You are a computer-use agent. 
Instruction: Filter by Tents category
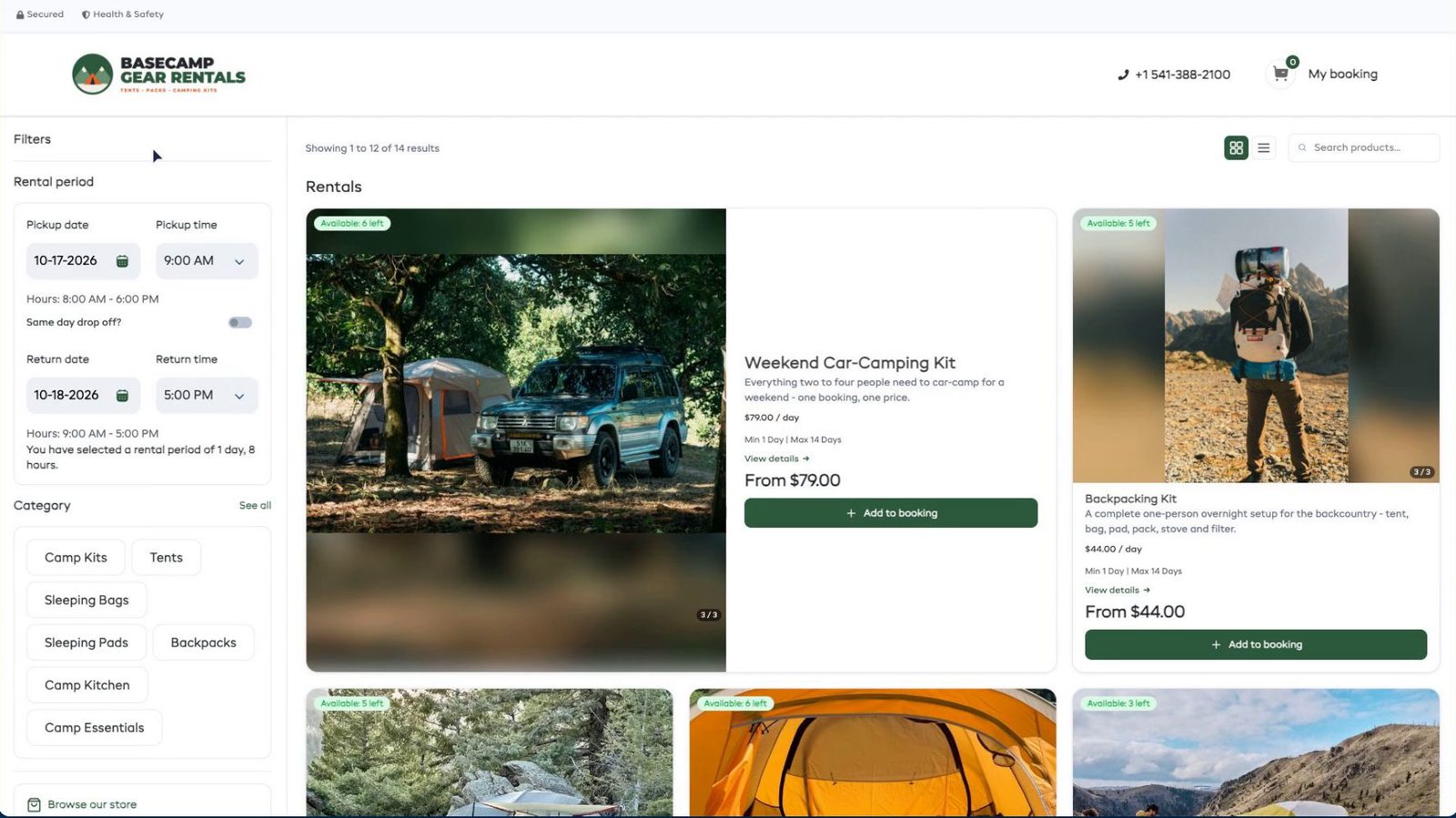click(x=167, y=558)
